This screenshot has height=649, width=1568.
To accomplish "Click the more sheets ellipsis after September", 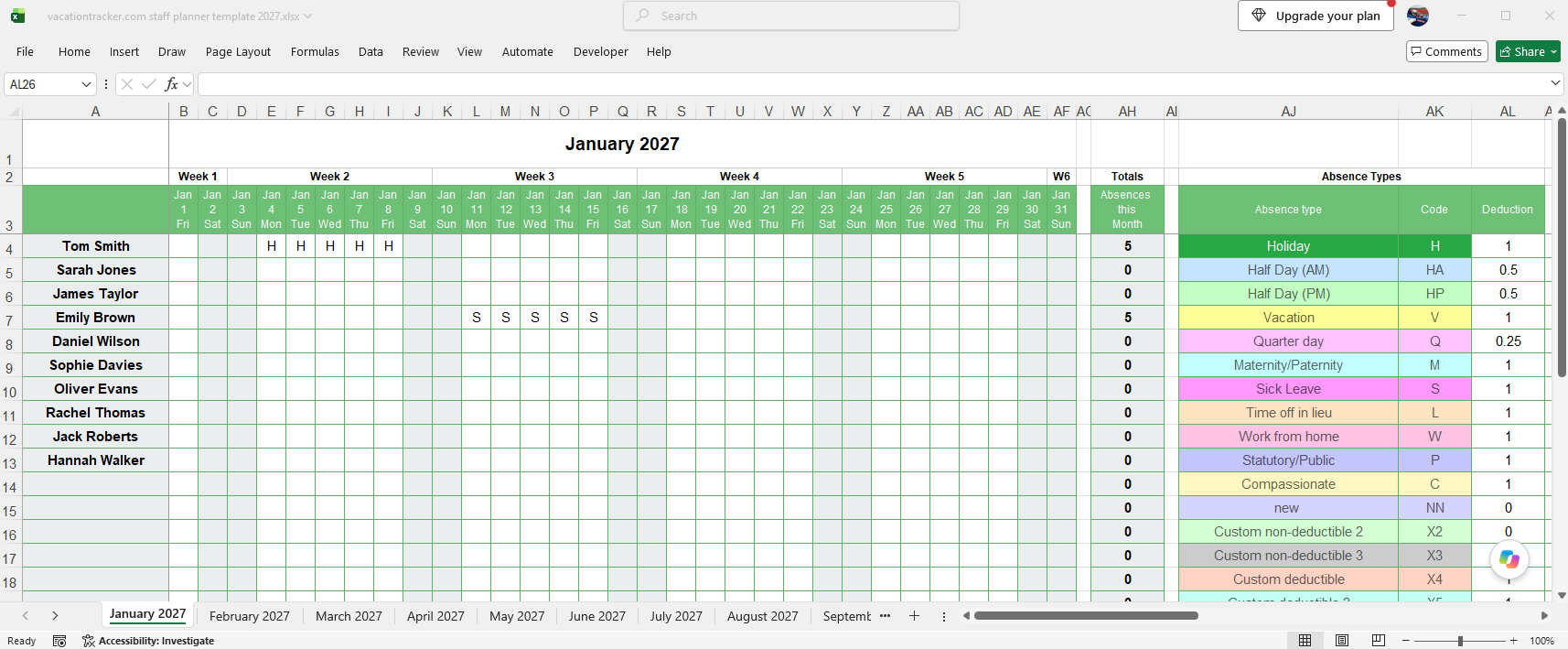I will (x=885, y=616).
